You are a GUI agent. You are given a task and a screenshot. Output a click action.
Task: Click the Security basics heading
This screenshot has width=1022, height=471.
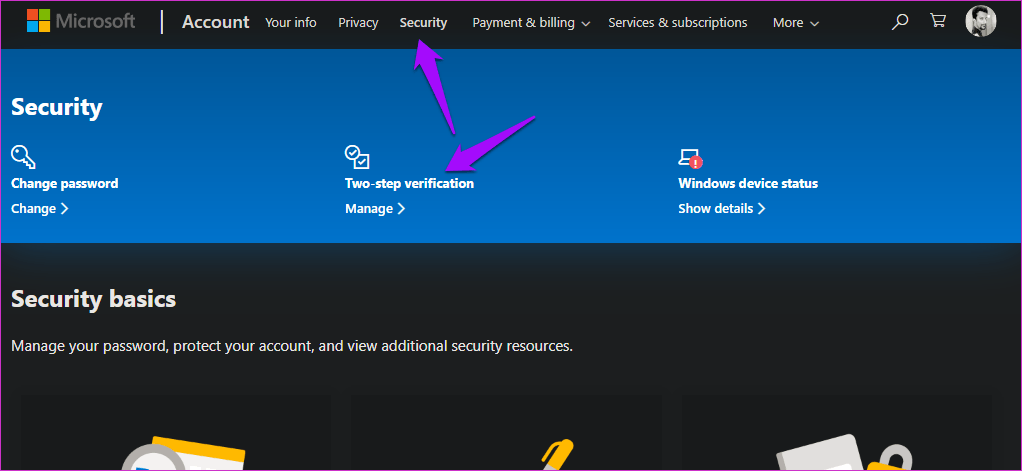[x=94, y=299]
